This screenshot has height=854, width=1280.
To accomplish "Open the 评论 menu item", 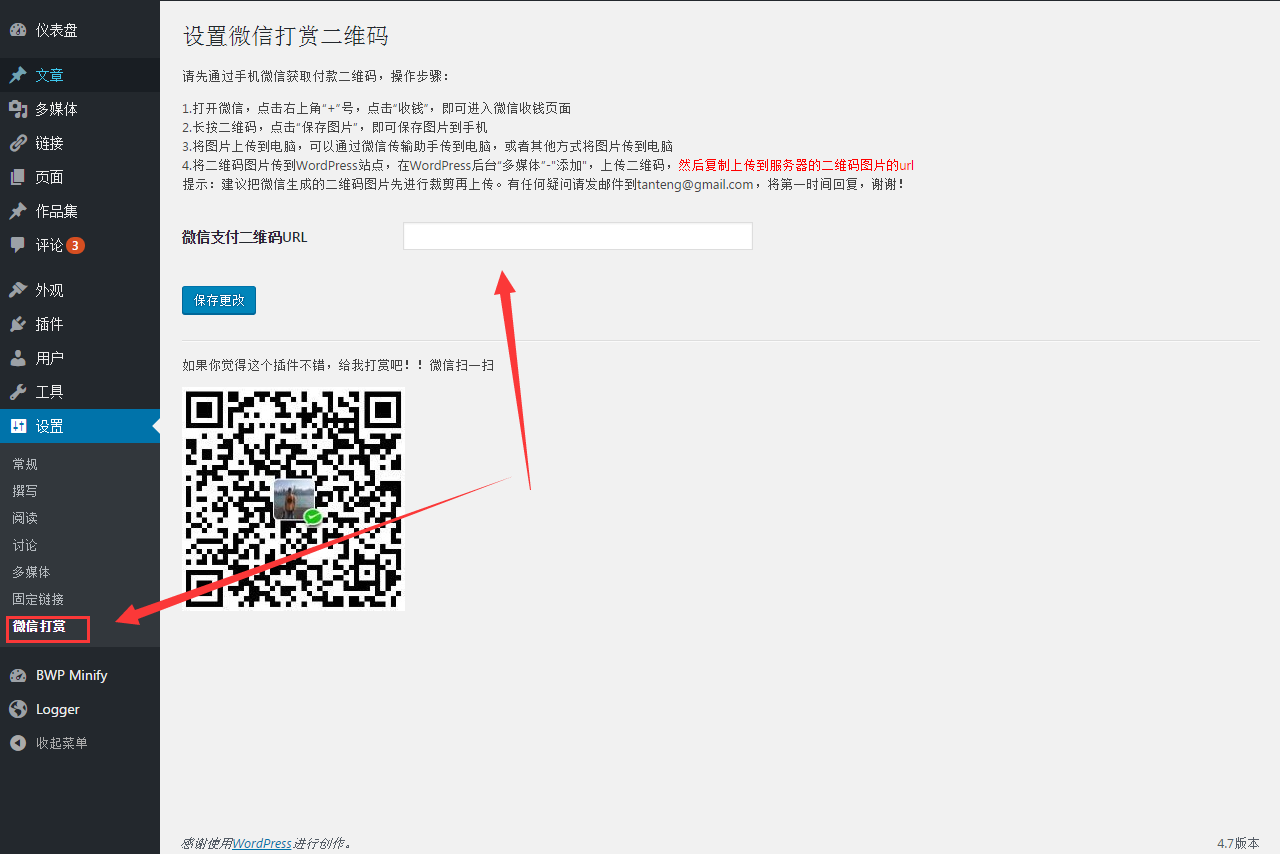I will click(80, 245).
